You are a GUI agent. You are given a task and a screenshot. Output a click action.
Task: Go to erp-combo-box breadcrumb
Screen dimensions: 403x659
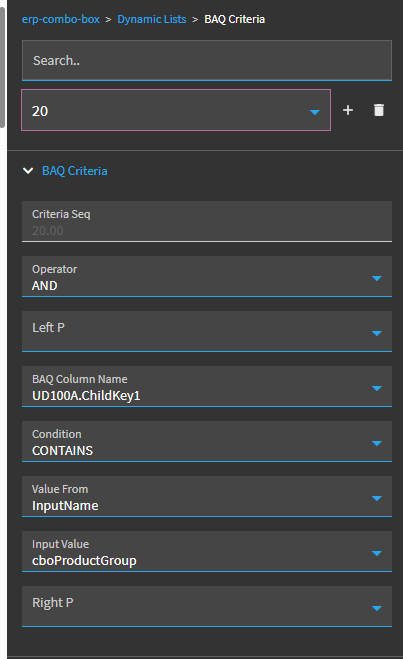click(x=61, y=19)
